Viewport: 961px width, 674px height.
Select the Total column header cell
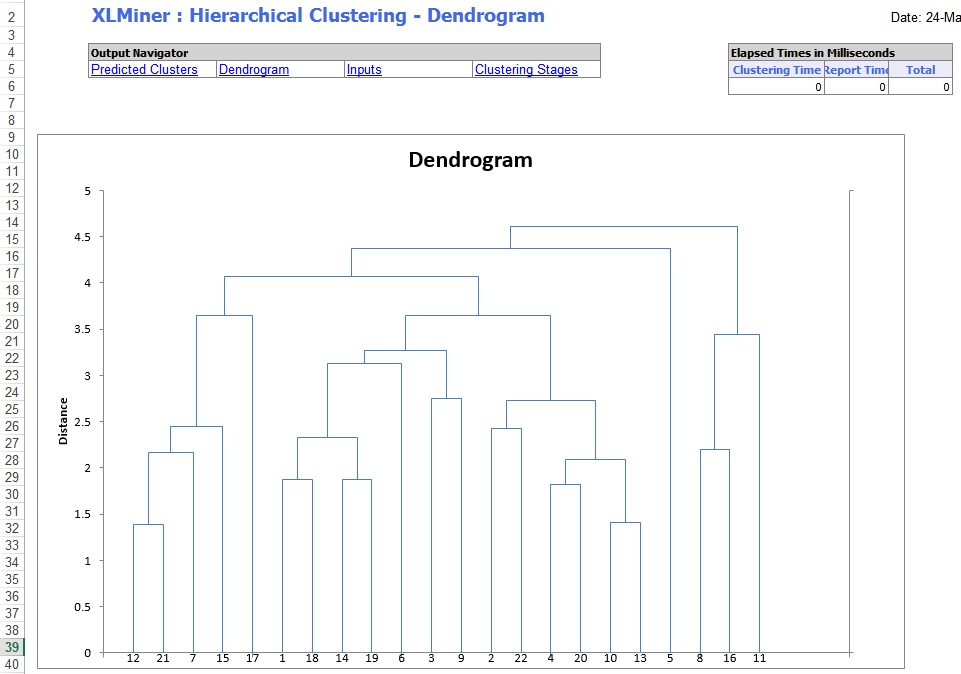click(920, 70)
